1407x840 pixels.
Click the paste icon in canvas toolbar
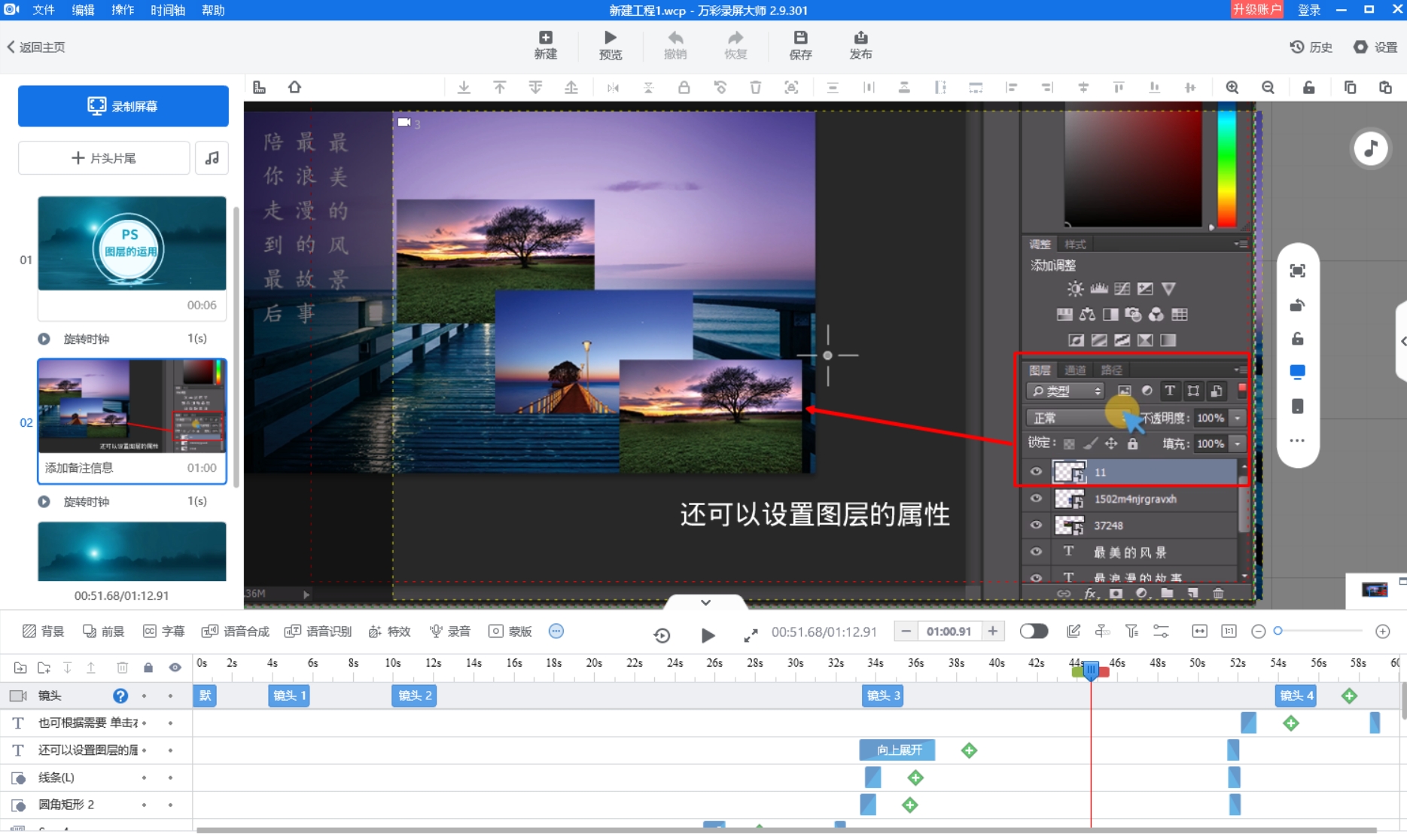(1385, 87)
